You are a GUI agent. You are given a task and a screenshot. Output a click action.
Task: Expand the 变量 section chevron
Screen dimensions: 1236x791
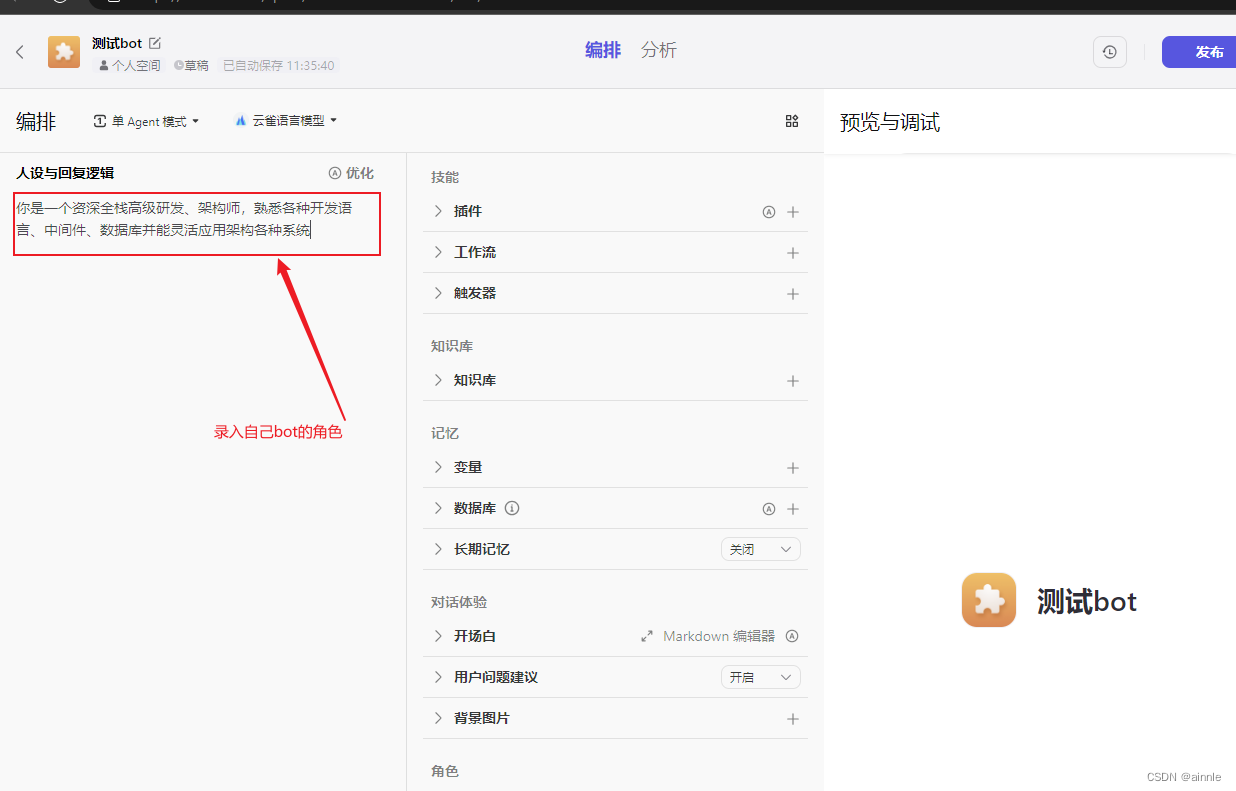pyautogui.click(x=438, y=467)
